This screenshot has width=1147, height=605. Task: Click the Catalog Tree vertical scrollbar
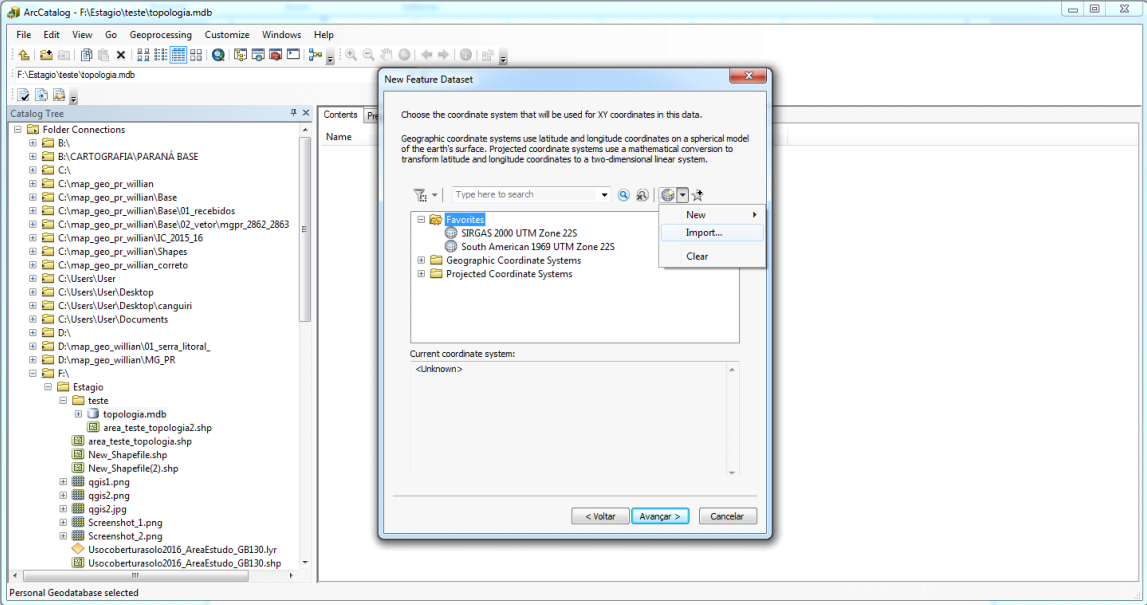305,229
